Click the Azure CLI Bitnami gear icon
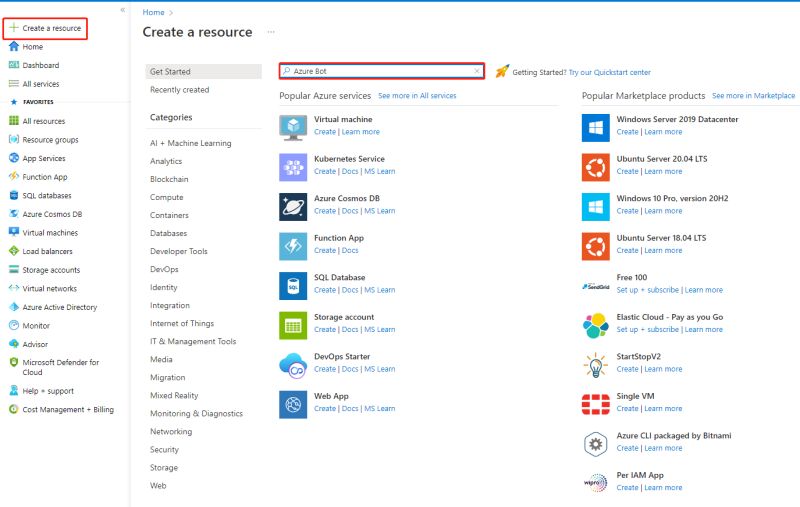The image size is (800, 507). 595,444
